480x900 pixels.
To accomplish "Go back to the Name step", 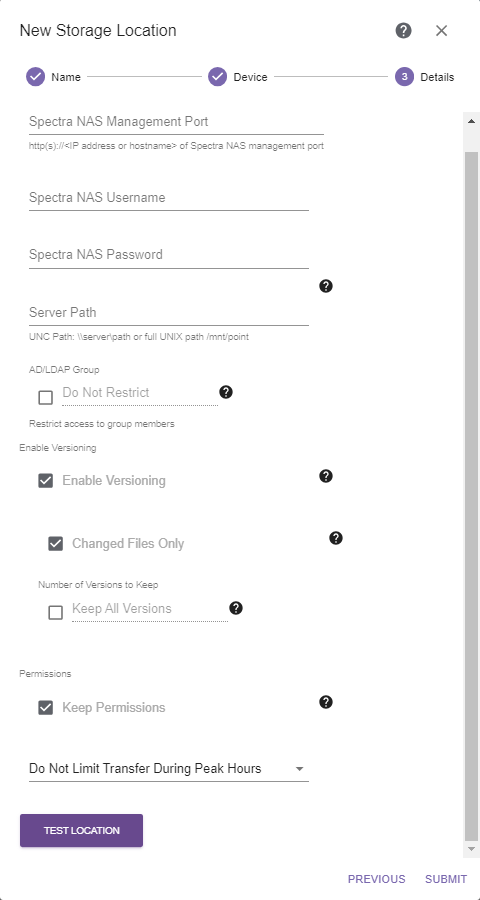I will 53,77.
